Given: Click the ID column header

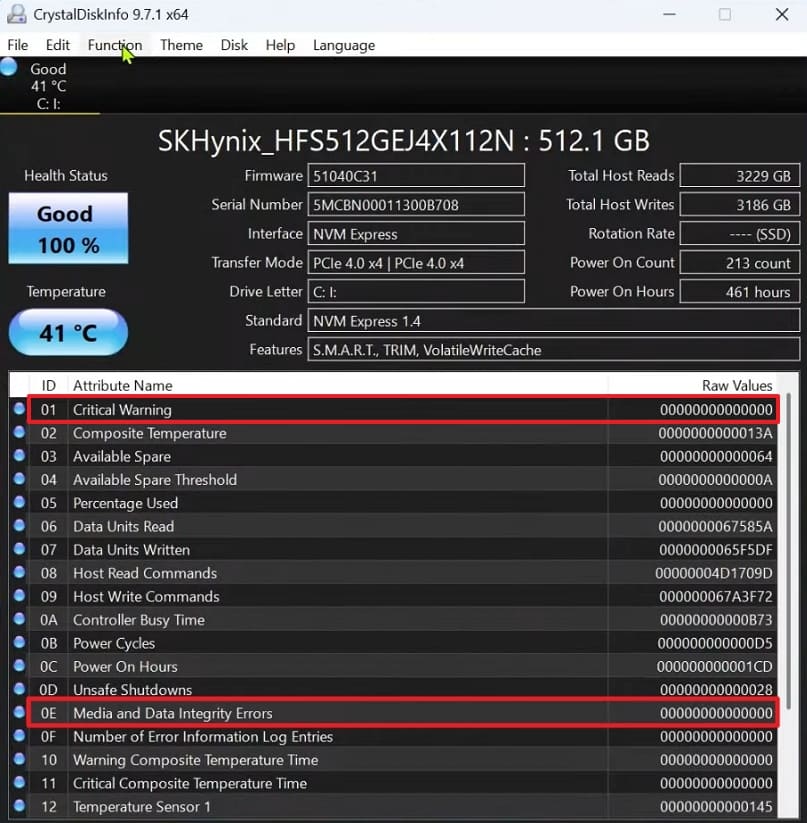Looking at the screenshot, I should pyautogui.click(x=48, y=385).
